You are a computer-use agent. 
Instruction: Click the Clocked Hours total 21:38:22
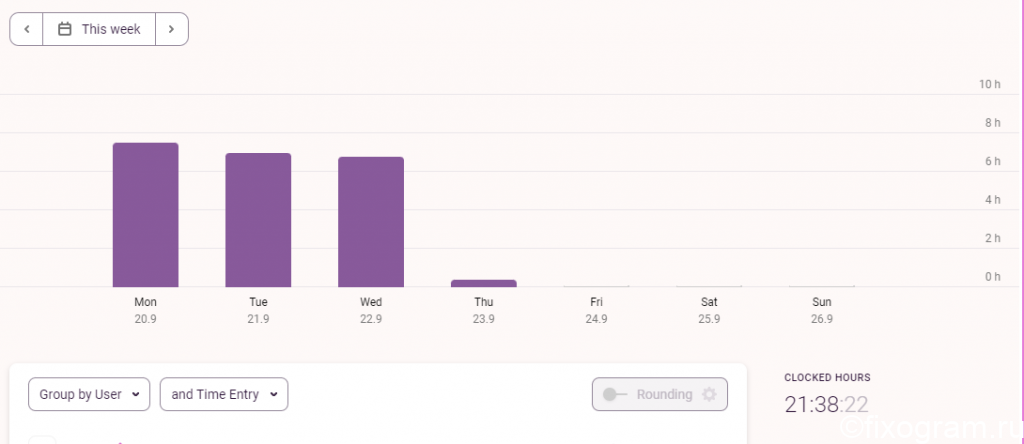tap(826, 405)
